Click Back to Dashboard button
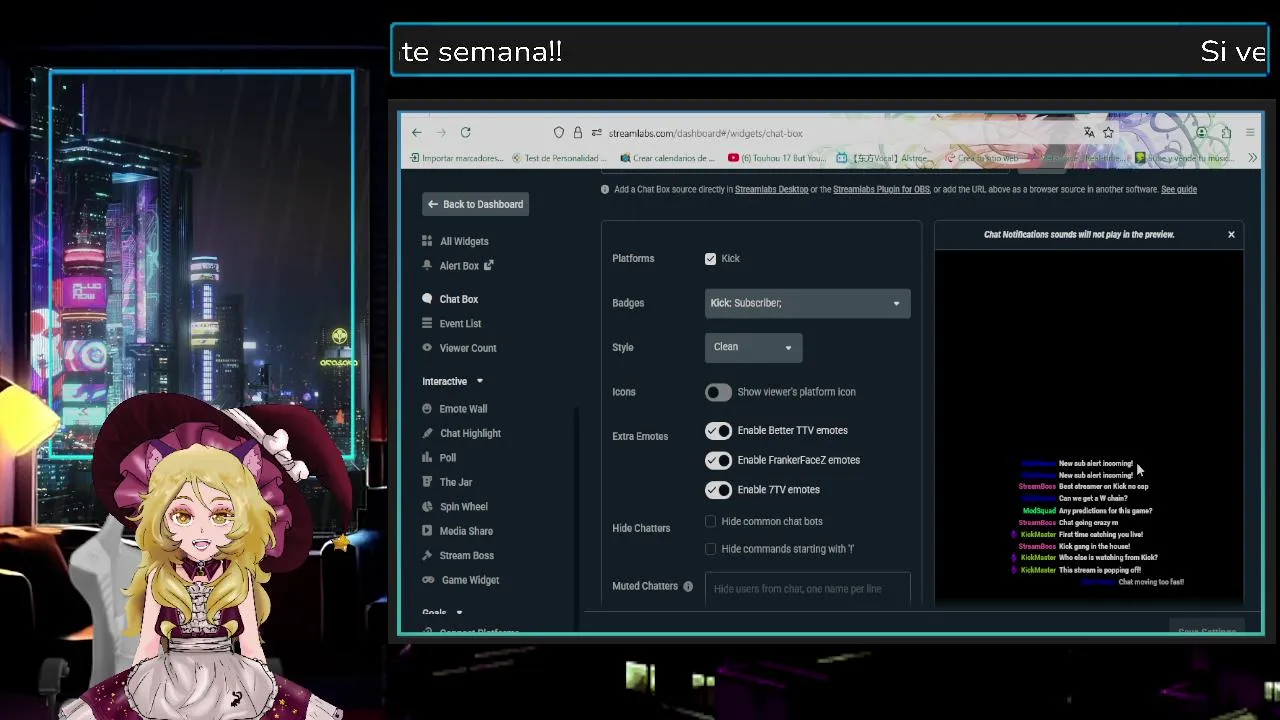1280x720 pixels. point(475,204)
